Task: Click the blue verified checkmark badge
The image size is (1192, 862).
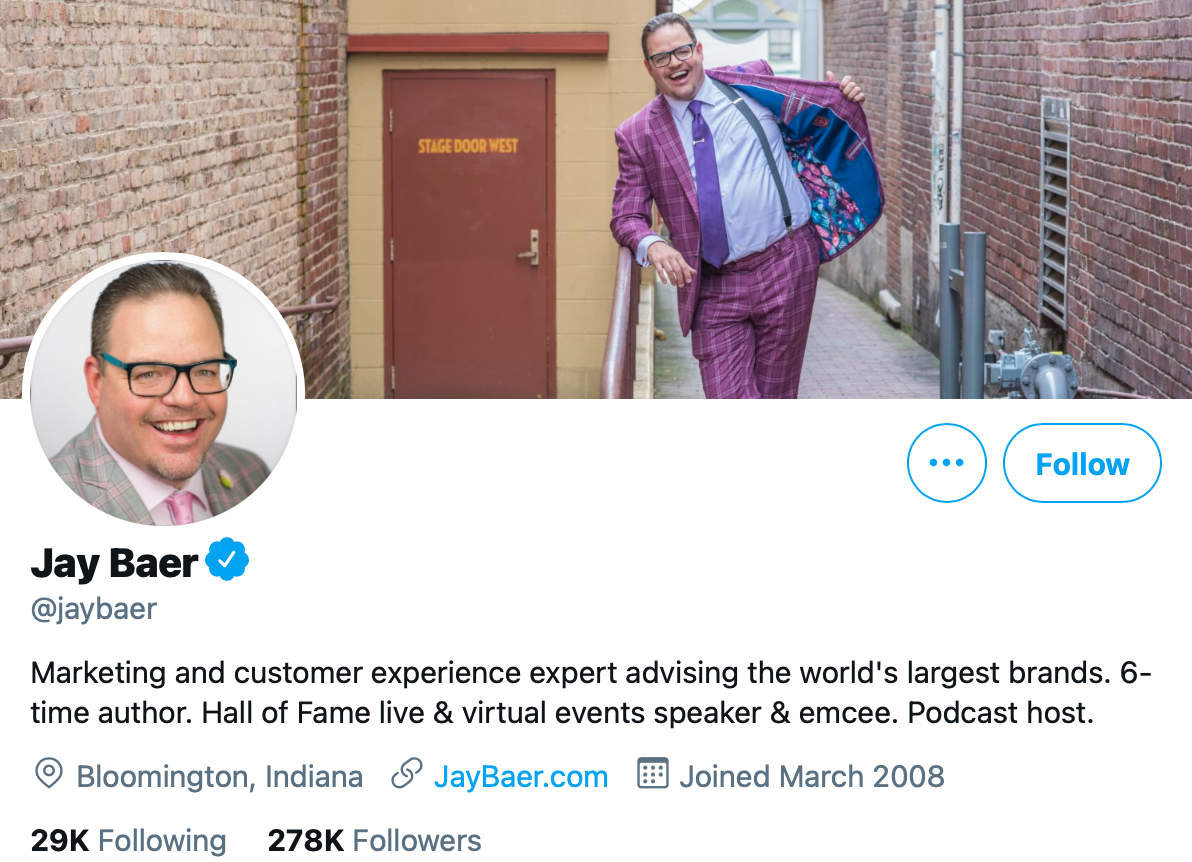Action: pos(227,559)
